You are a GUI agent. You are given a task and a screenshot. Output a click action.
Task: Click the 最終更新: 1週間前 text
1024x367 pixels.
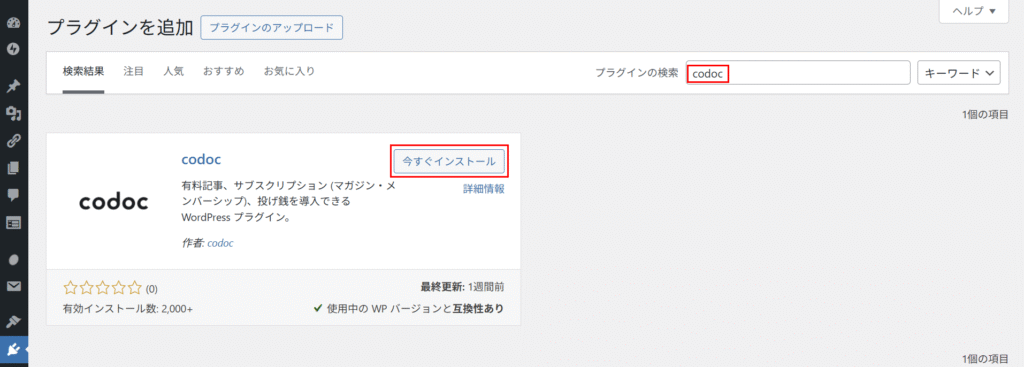[462, 287]
